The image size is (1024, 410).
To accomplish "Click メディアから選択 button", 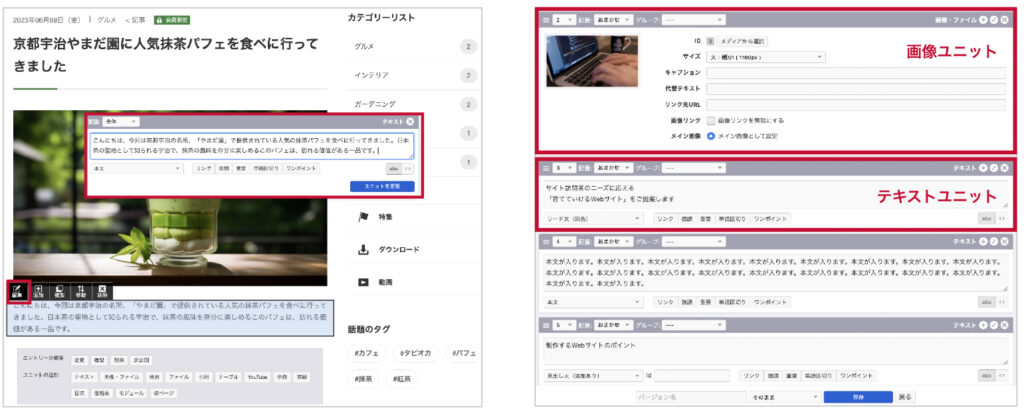I will (743, 41).
